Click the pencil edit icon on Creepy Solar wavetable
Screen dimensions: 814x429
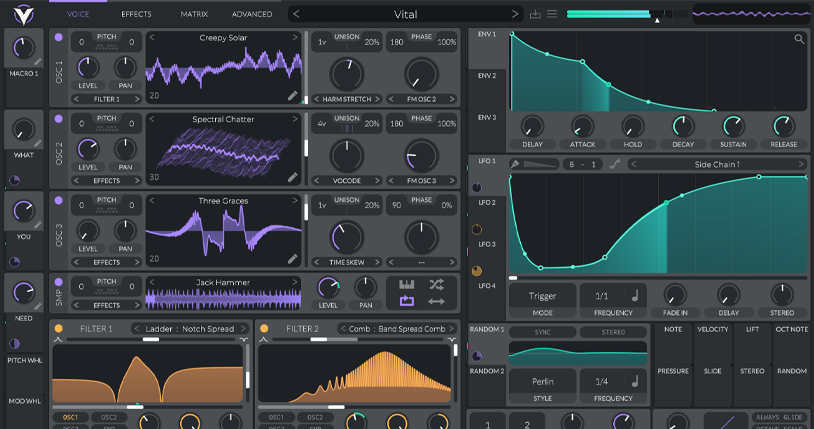tap(292, 96)
